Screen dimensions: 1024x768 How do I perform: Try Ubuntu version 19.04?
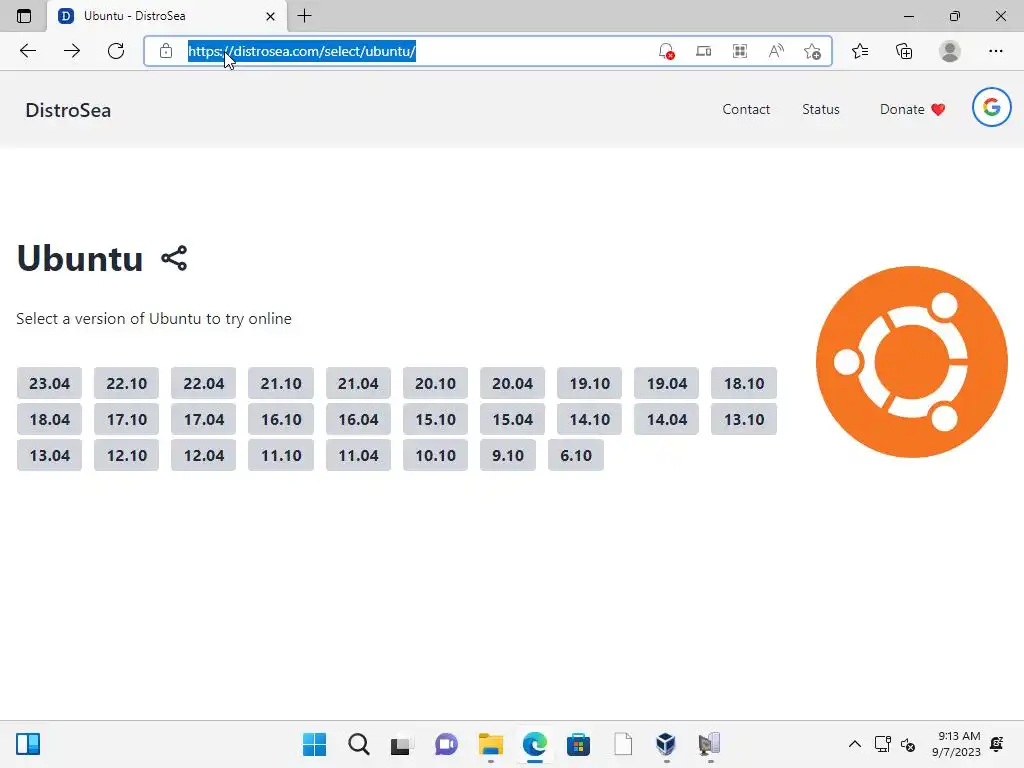[667, 383]
